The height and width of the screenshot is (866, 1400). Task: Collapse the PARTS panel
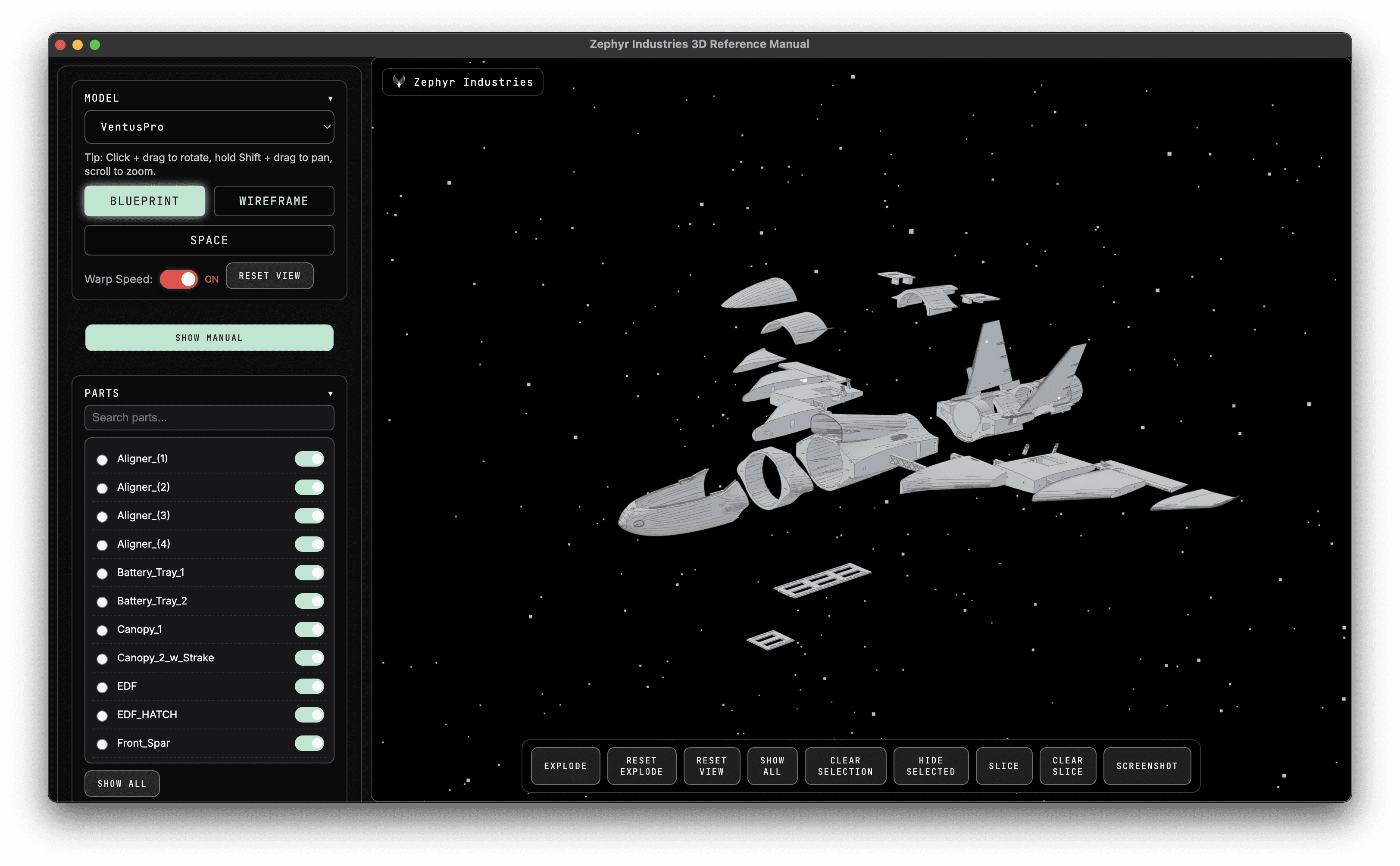(x=331, y=393)
